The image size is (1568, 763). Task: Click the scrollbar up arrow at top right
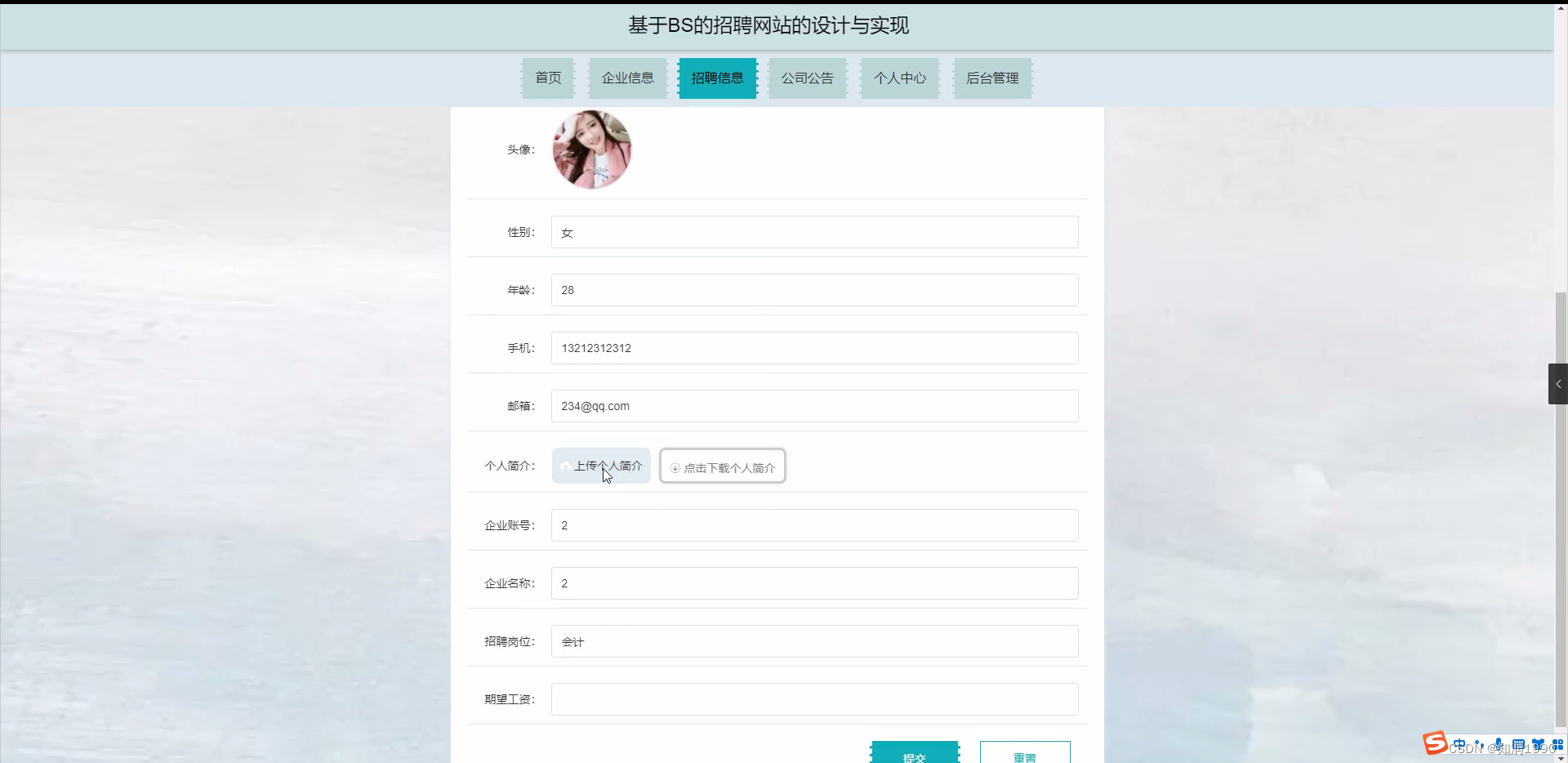tap(1561, 7)
